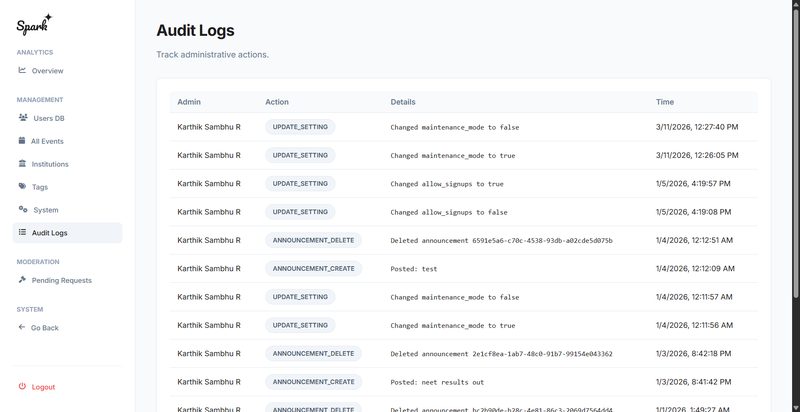
Task: Click the Spark logo
Action: pyautogui.click(x=35, y=22)
